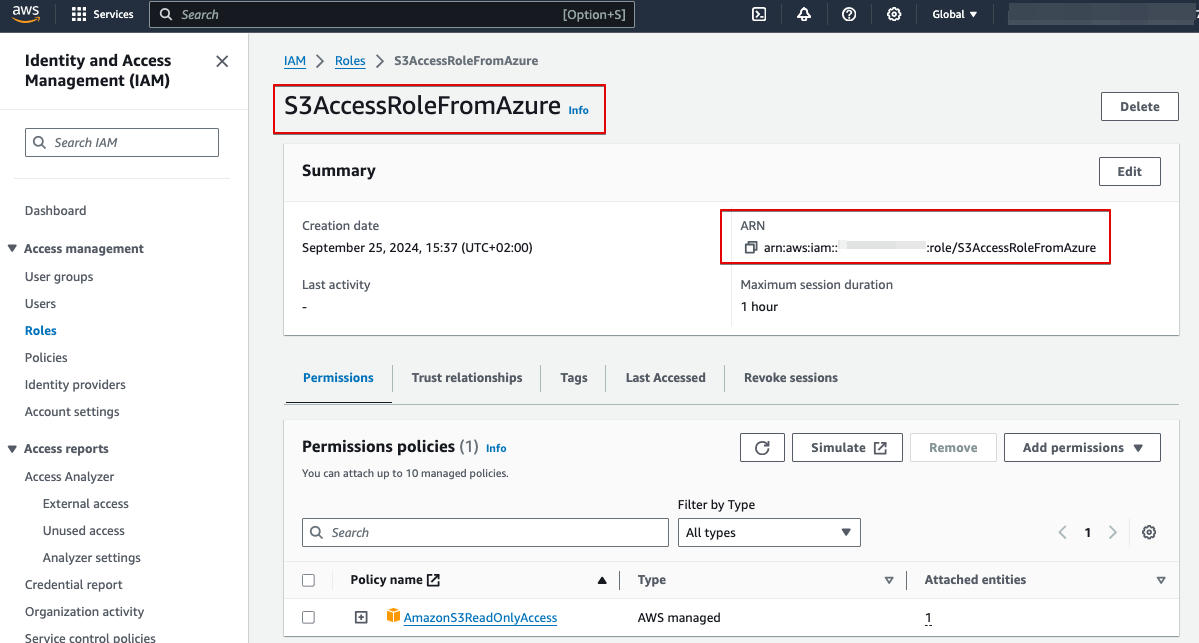Expand details for AmazonS3ReadOnlyAccess policy
The width and height of the screenshot is (1199, 643).
[x=361, y=617]
